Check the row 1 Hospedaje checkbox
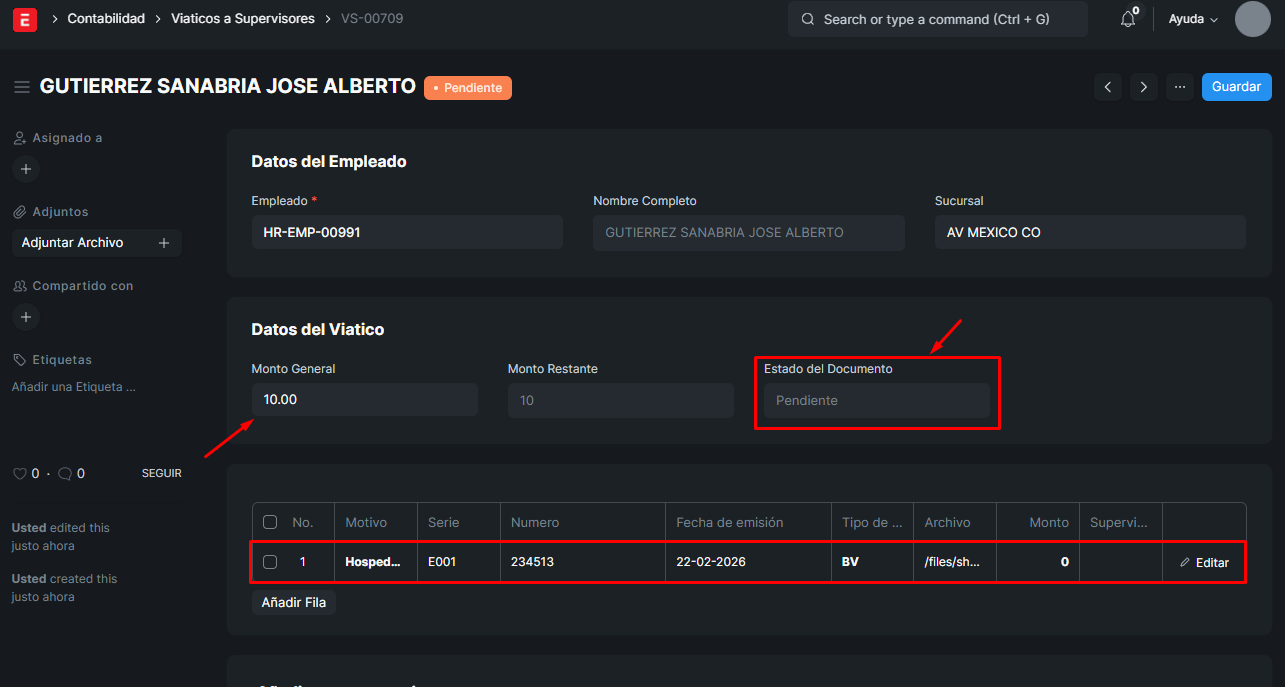This screenshot has height=687, width=1285. tap(270, 562)
